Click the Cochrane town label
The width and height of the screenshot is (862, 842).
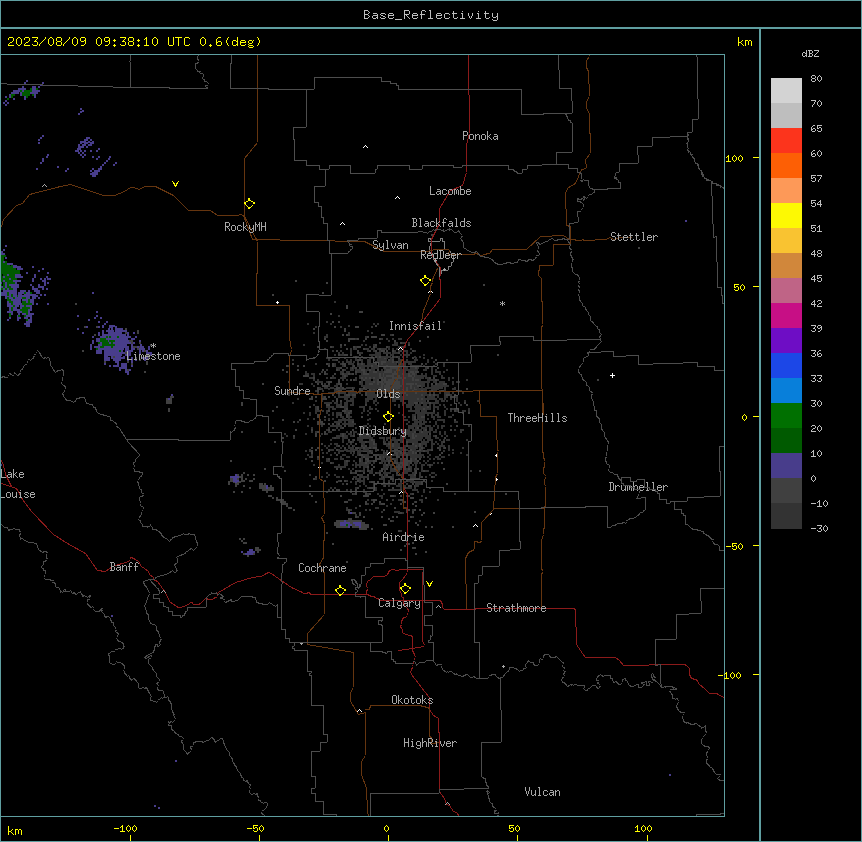click(x=322, y=568)
